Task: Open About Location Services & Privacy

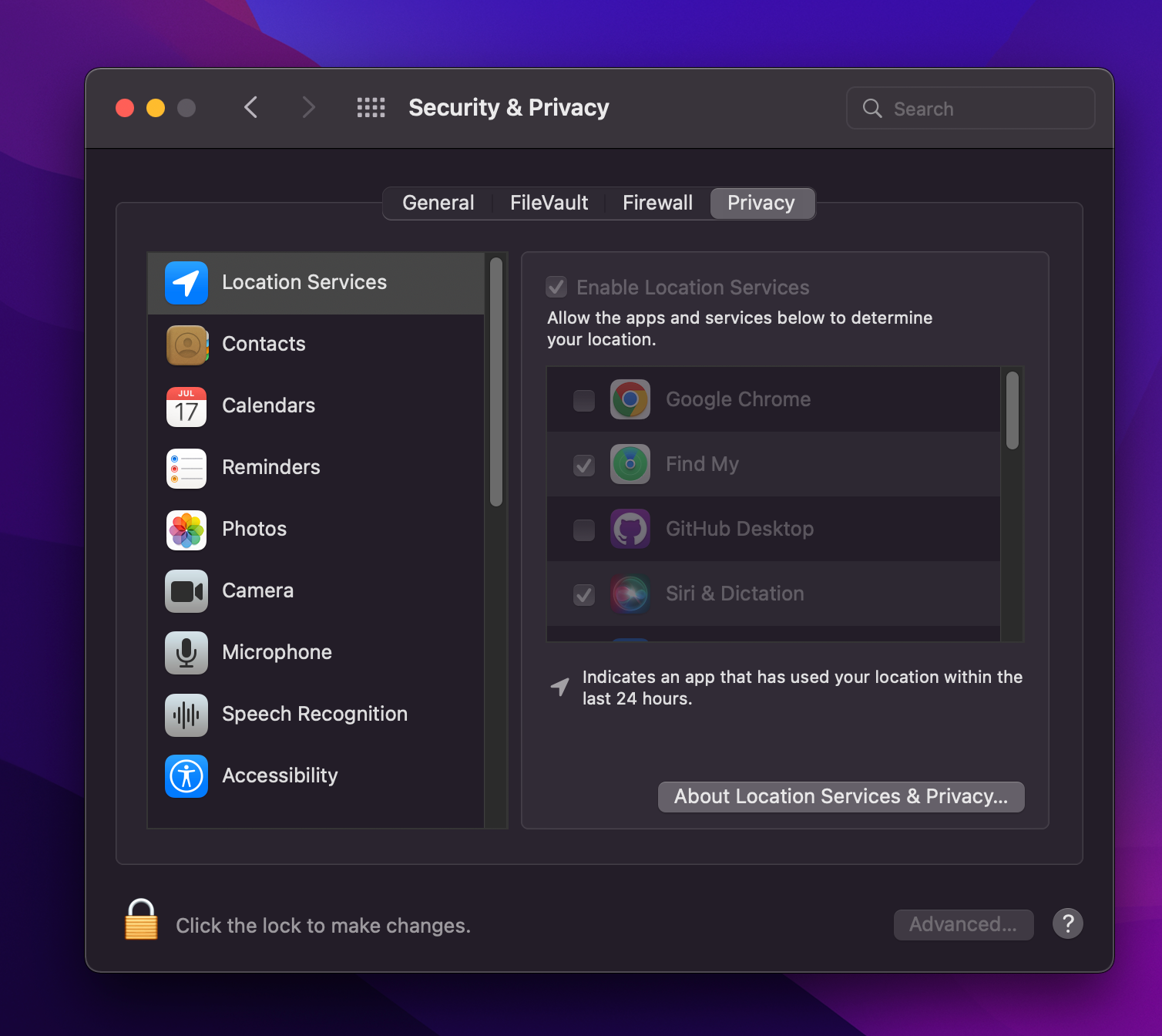Action: click(x=841, y=797)
